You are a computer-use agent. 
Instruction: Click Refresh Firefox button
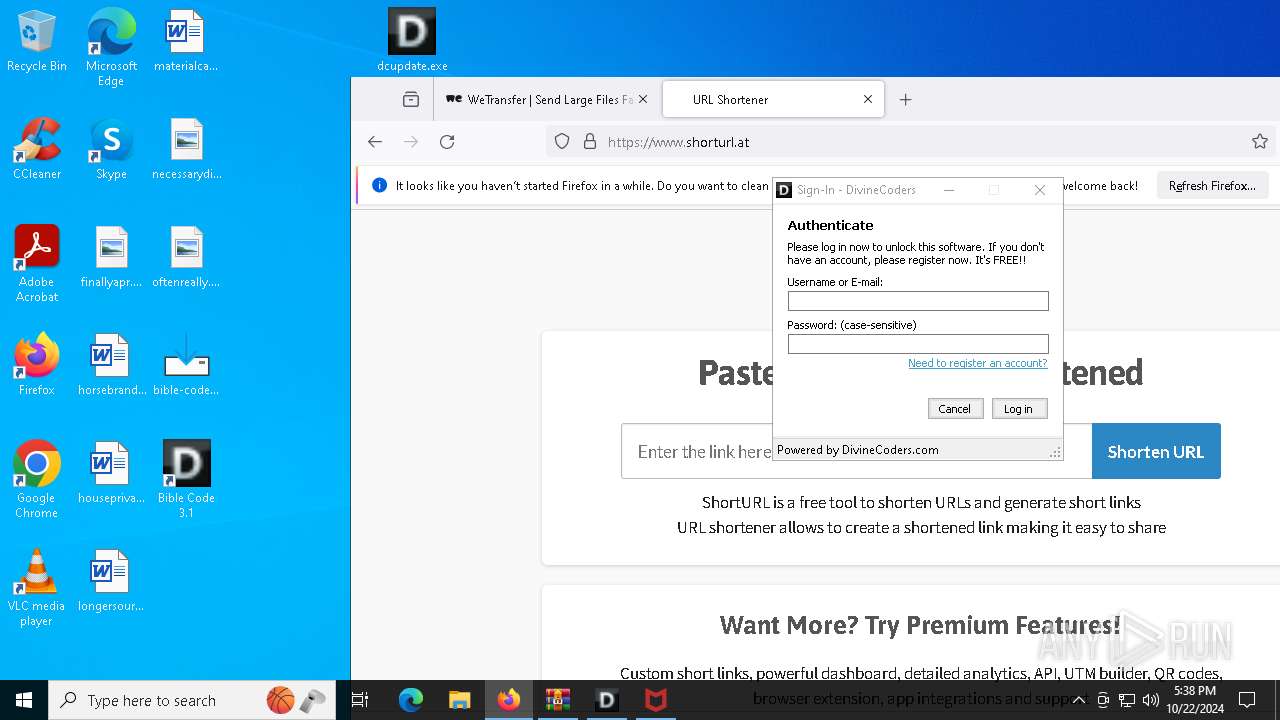(x=1212, y=186)
